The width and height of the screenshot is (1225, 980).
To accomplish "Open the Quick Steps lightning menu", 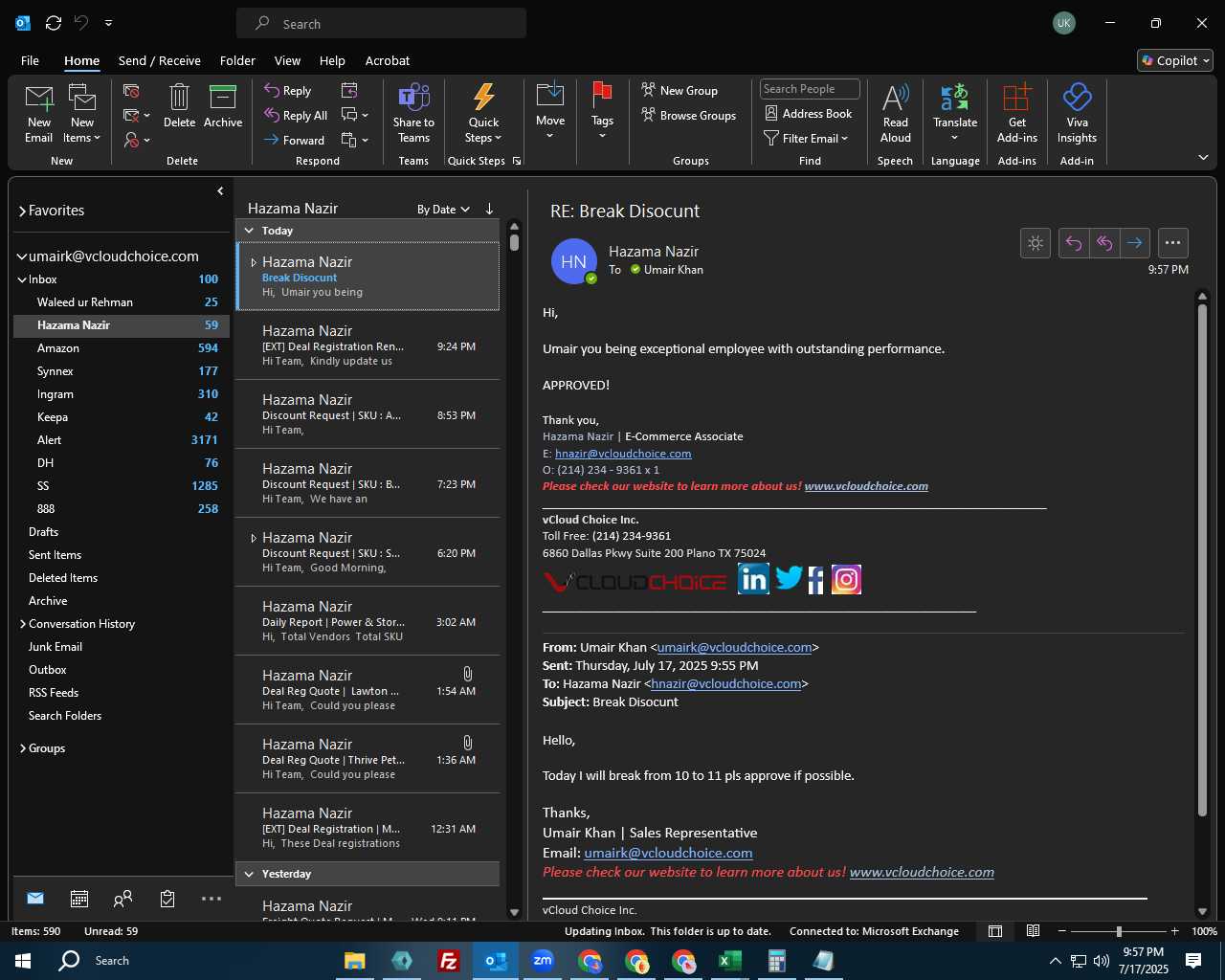I will (483, 114).
